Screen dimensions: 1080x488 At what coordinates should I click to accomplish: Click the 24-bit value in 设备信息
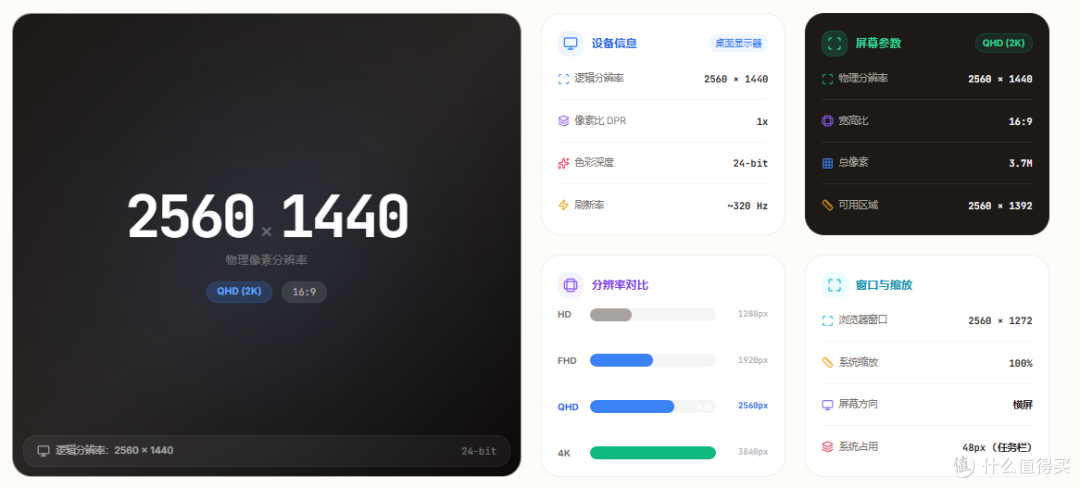point(750,164)
